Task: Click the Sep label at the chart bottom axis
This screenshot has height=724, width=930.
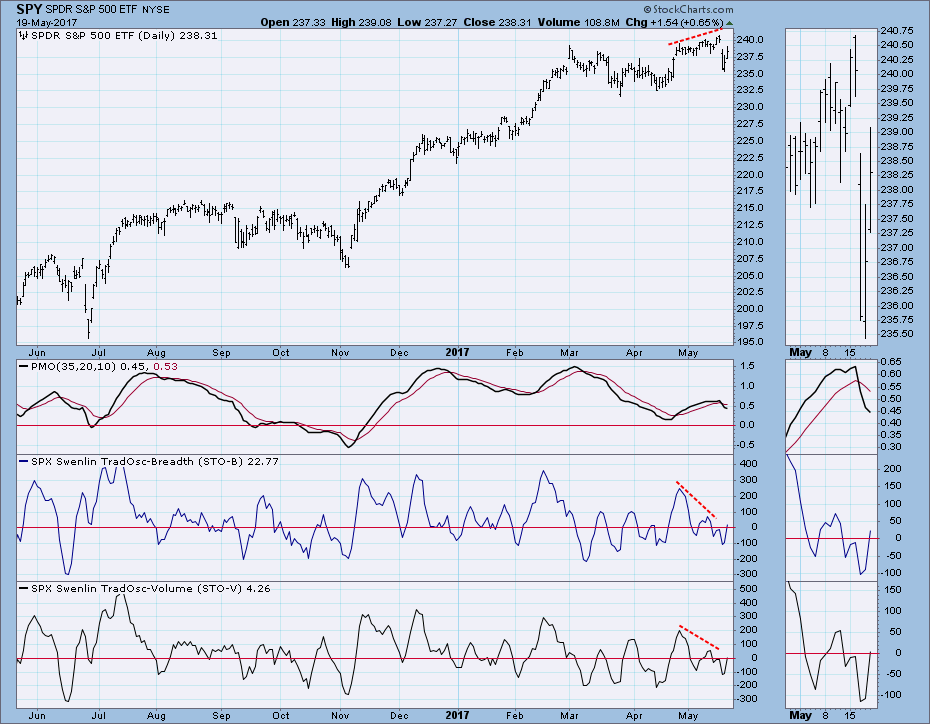Action: click(x=221, y=715)
